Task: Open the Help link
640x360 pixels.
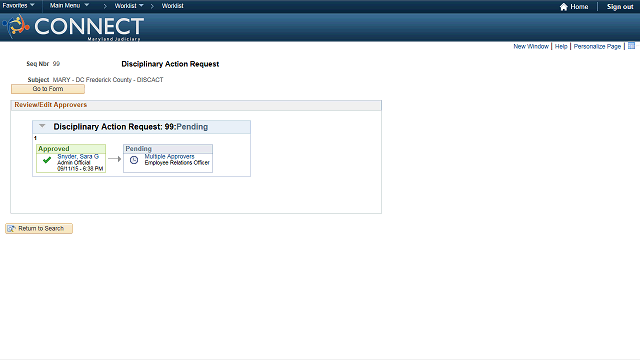Action: tap(561, 47)
